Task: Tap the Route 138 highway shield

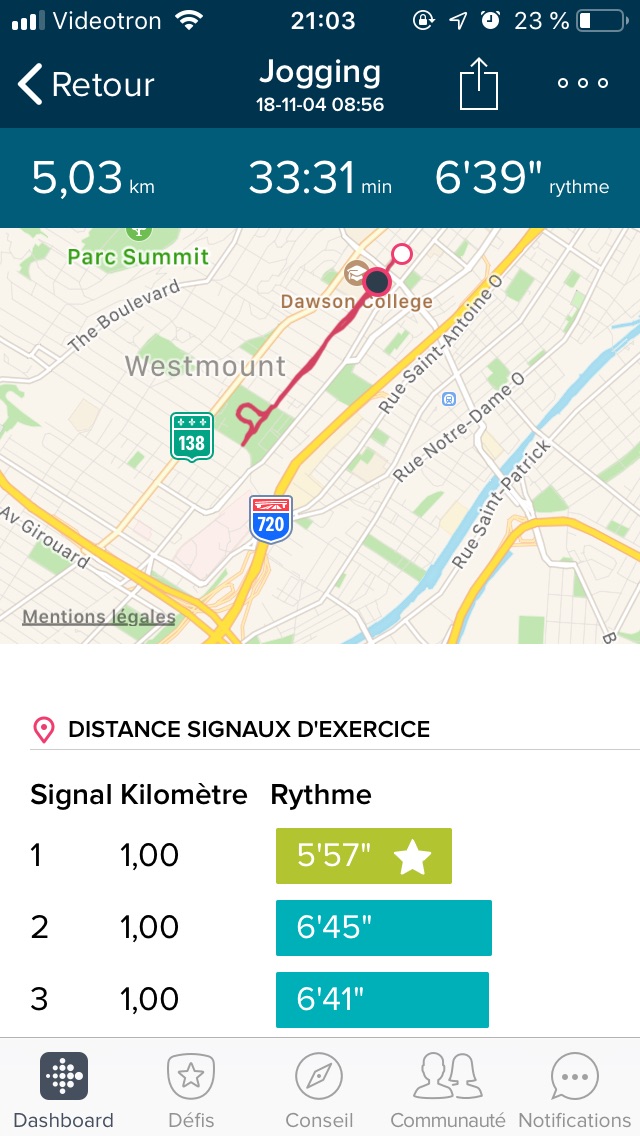Action: [191, 437]
